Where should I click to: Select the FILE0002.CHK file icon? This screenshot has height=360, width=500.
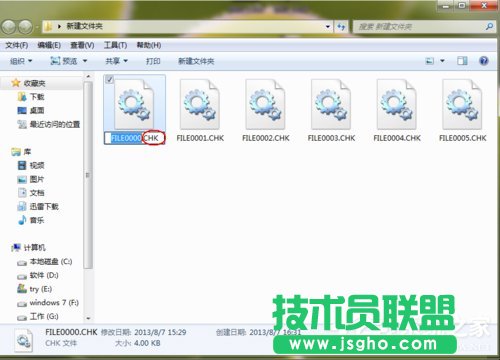click(x=266, y=104)
